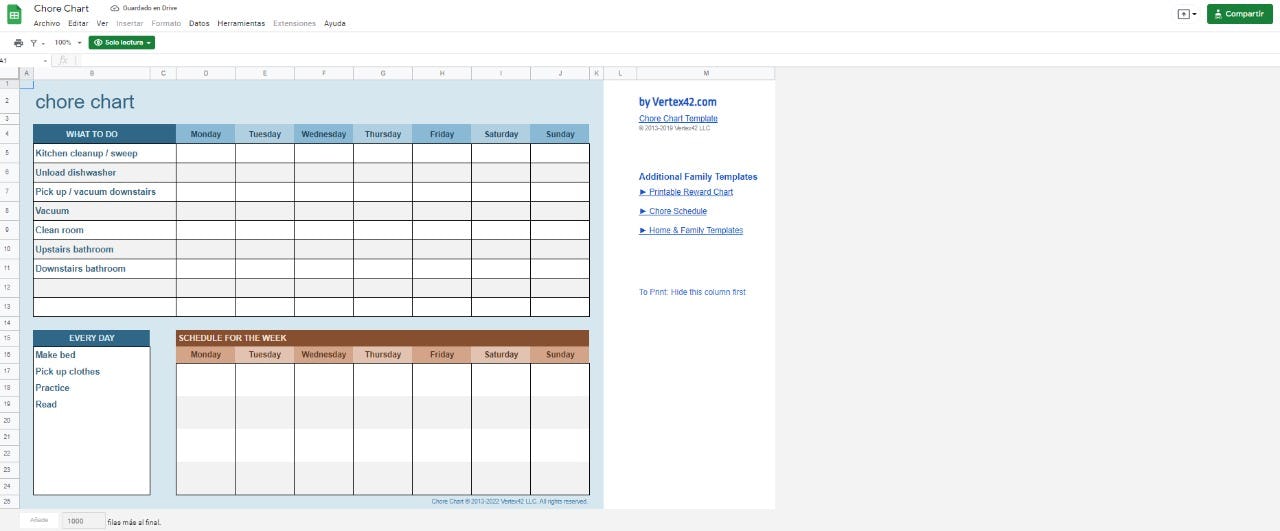This screenshot has width=1280, height=531.
Task: Open the zoom 100% dropdown
Action: [68, 43]
